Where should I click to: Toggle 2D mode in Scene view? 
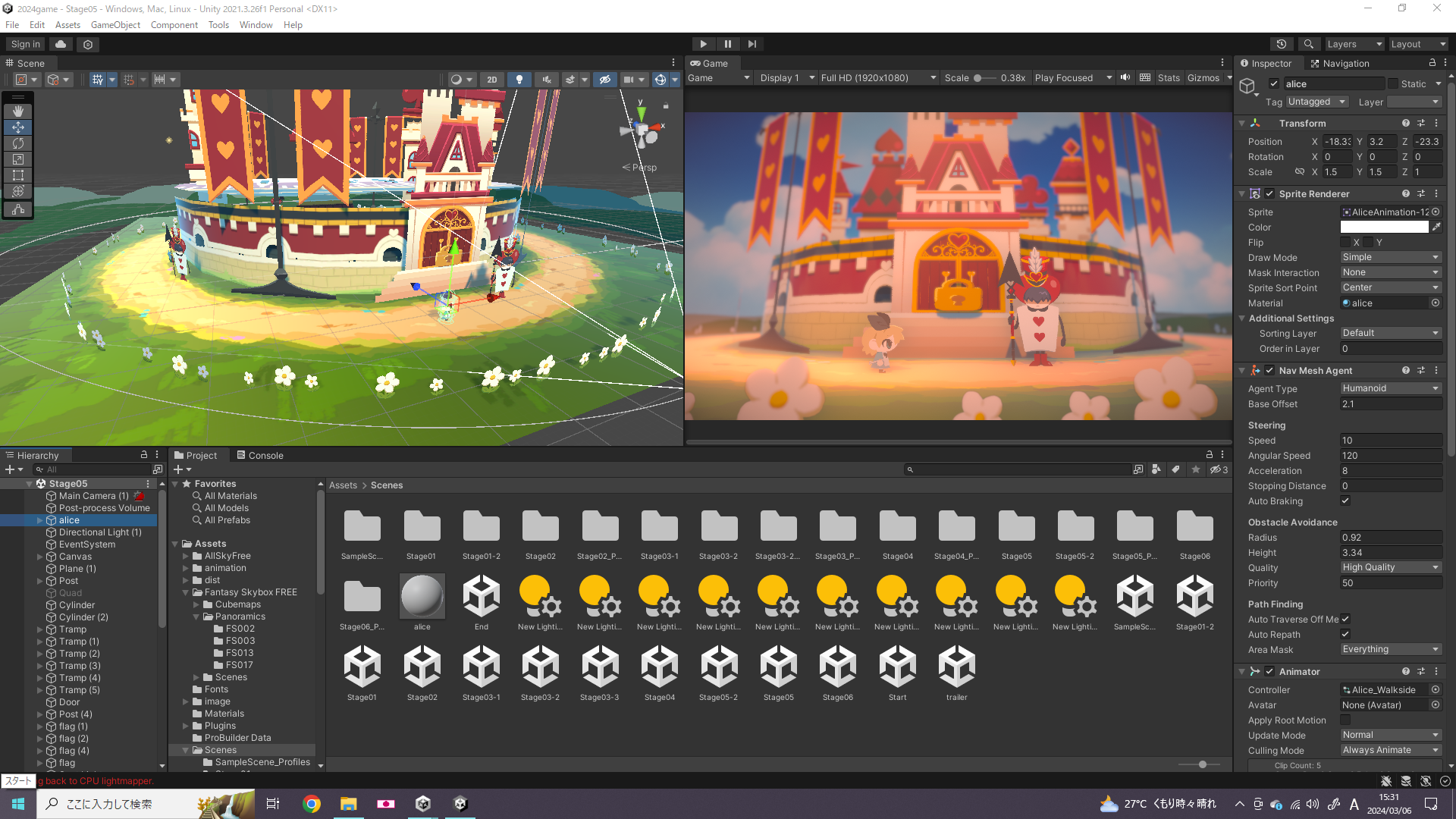tap(492, 80)
